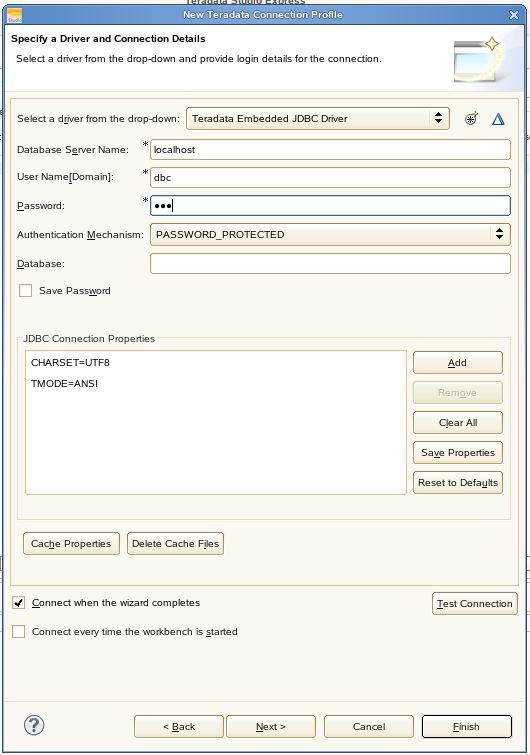This screenshot has width=530, height=755.
Task: Cancel the connection profile wizard
Action: point(369,726)
